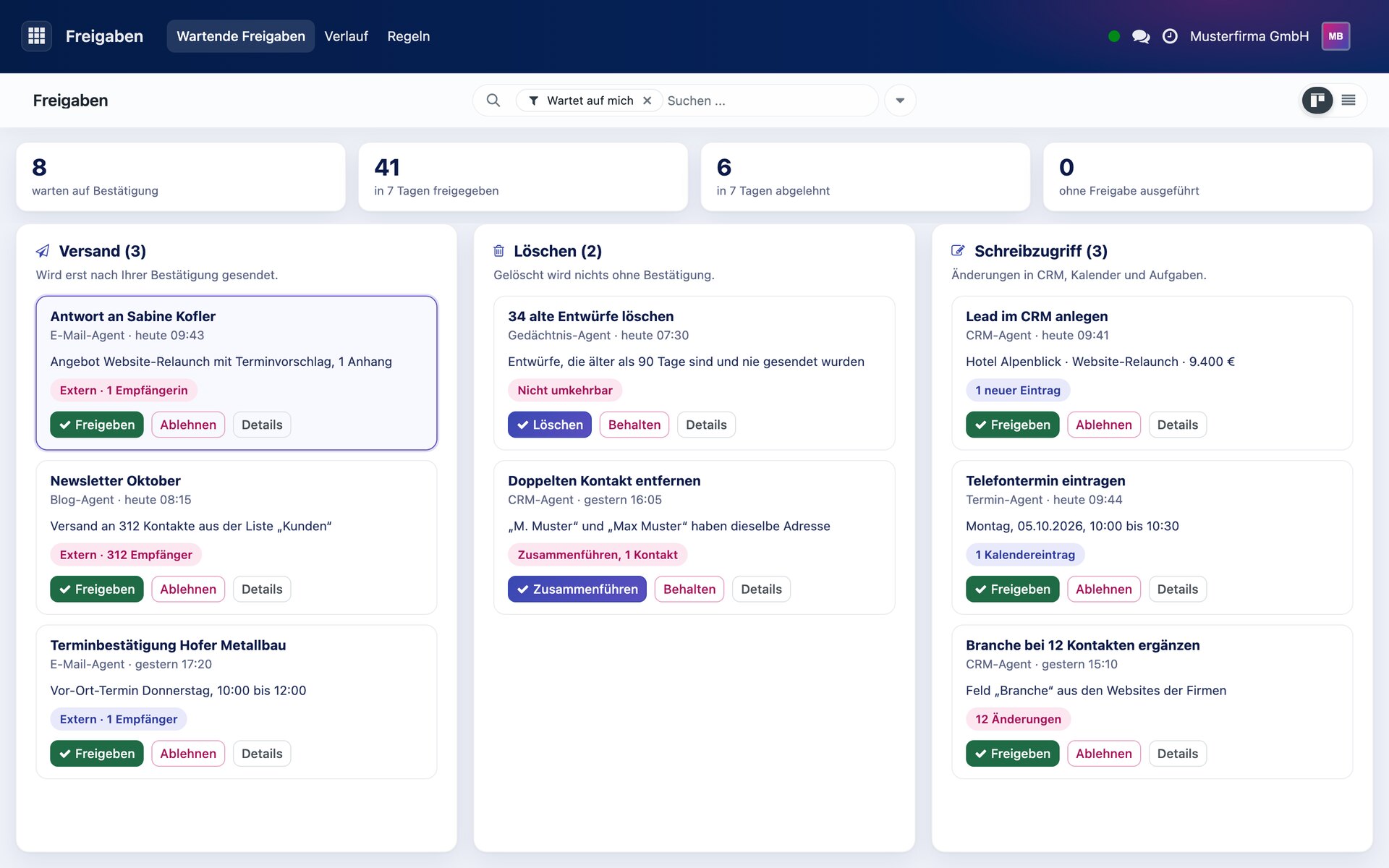This screenshot has height=868, width=1389.
Task: Click the Löschen trash icon
Action: coord(498,251)
